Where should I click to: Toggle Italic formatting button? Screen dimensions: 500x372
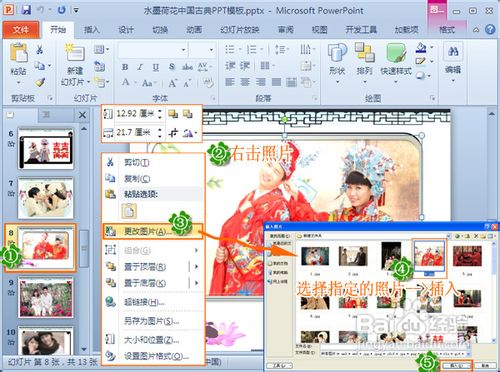(140, 67)
